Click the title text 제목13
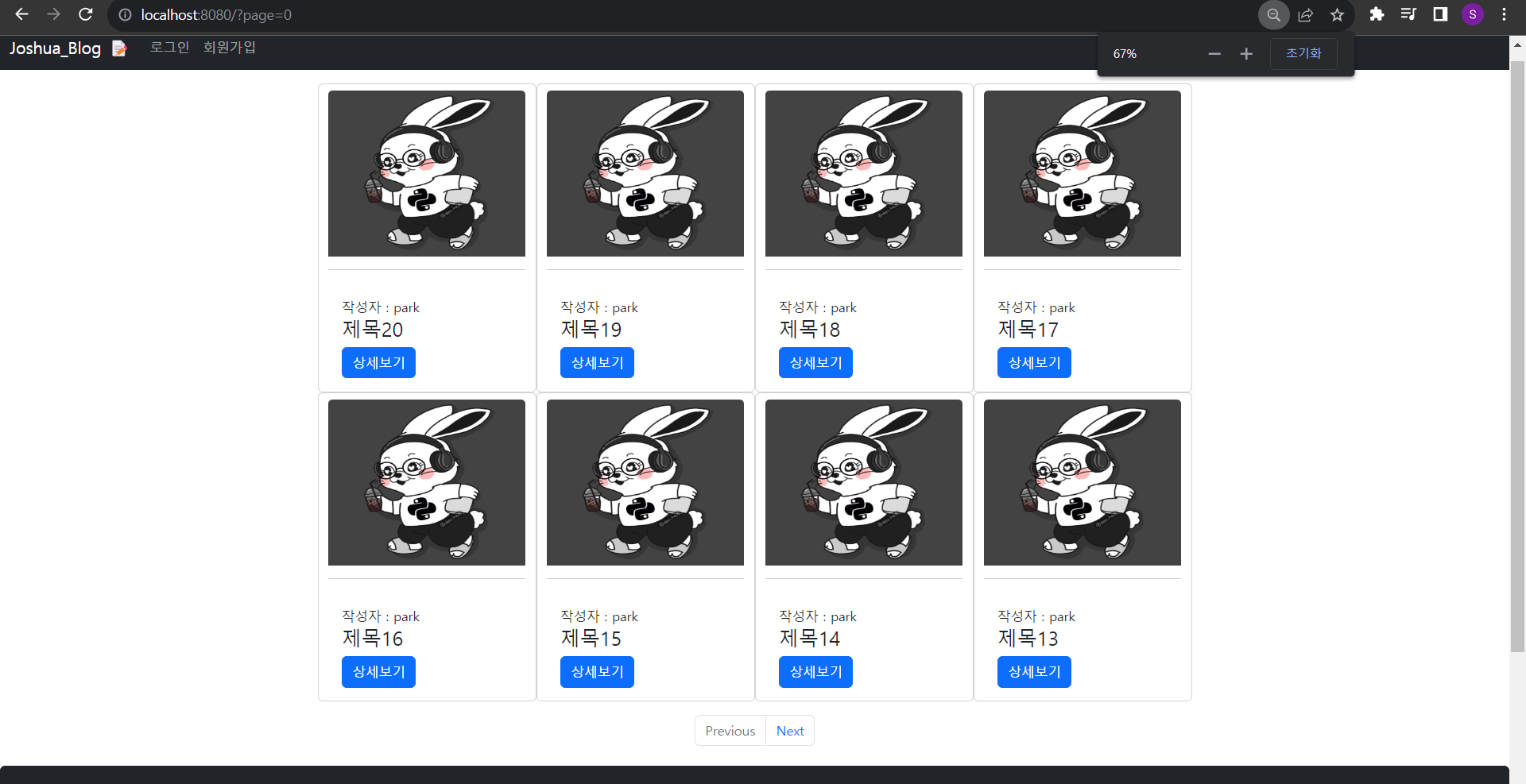This screenshot has width=1526, height=784. click(1028, 638)
